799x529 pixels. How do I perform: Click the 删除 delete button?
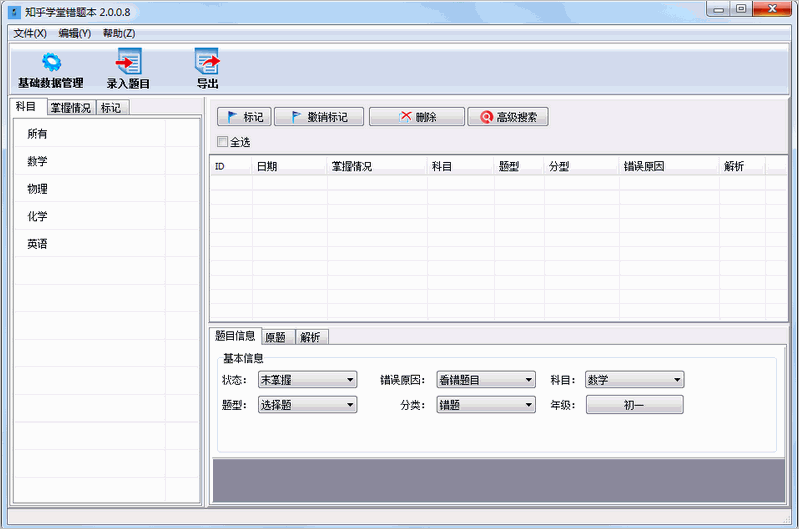pyautogui.click(x=417, y=117)
